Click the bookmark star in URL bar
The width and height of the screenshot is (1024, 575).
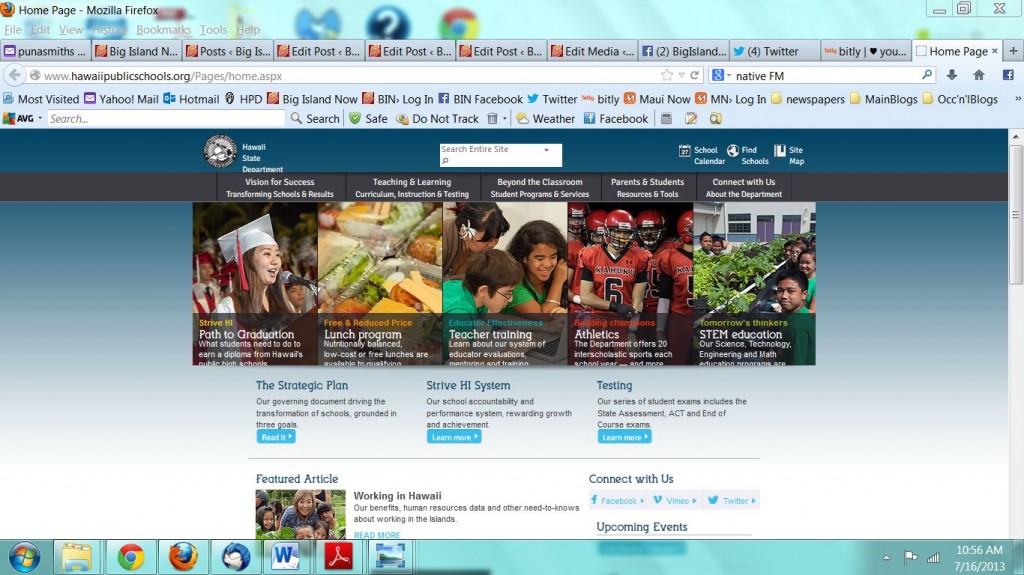(667, 75)
